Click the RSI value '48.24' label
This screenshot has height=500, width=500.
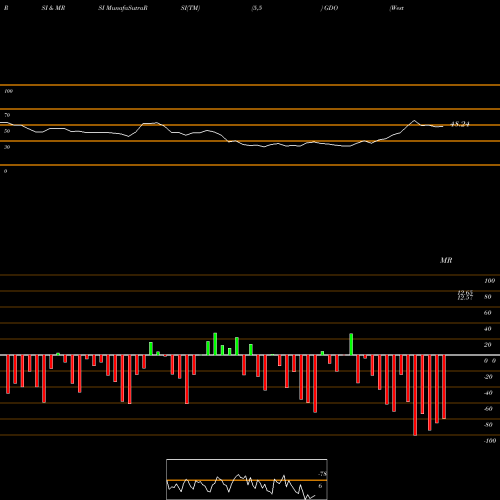click(460, 124)
